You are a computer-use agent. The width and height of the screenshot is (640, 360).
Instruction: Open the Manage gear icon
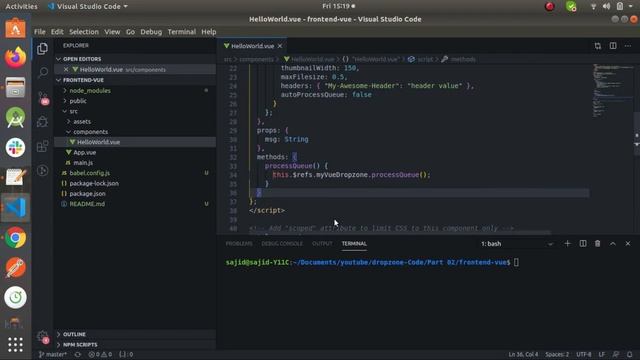click(42, 337)
